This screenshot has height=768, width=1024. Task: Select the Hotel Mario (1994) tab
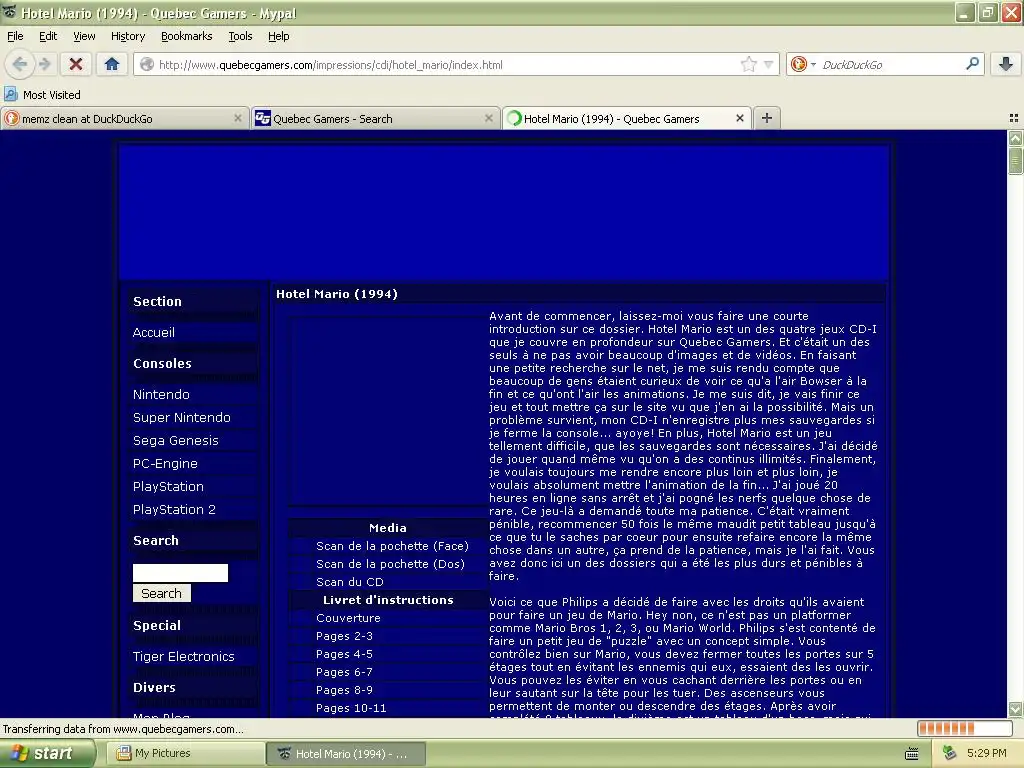(626, 118)
